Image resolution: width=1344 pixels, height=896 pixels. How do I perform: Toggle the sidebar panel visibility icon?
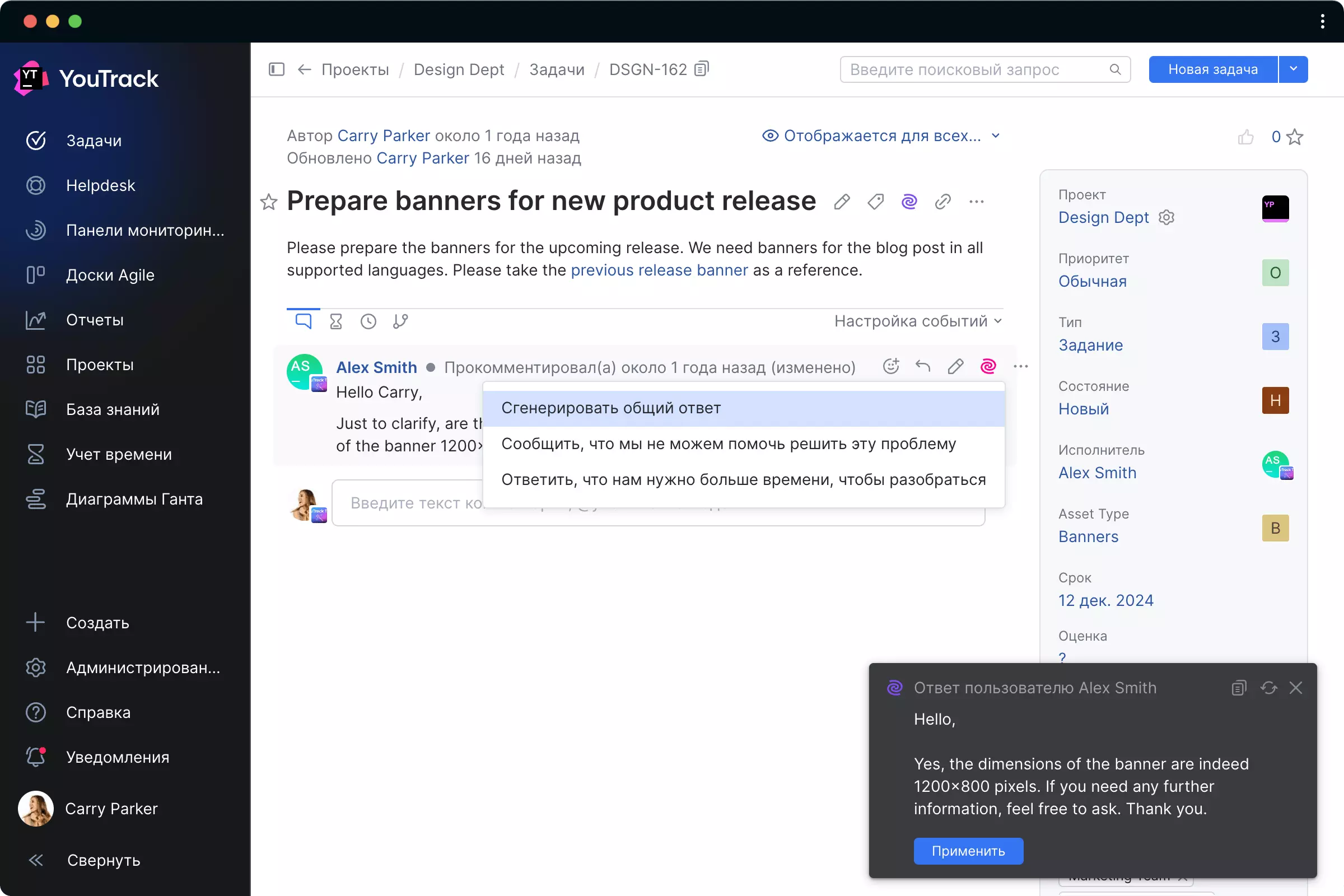pos(276,69)
